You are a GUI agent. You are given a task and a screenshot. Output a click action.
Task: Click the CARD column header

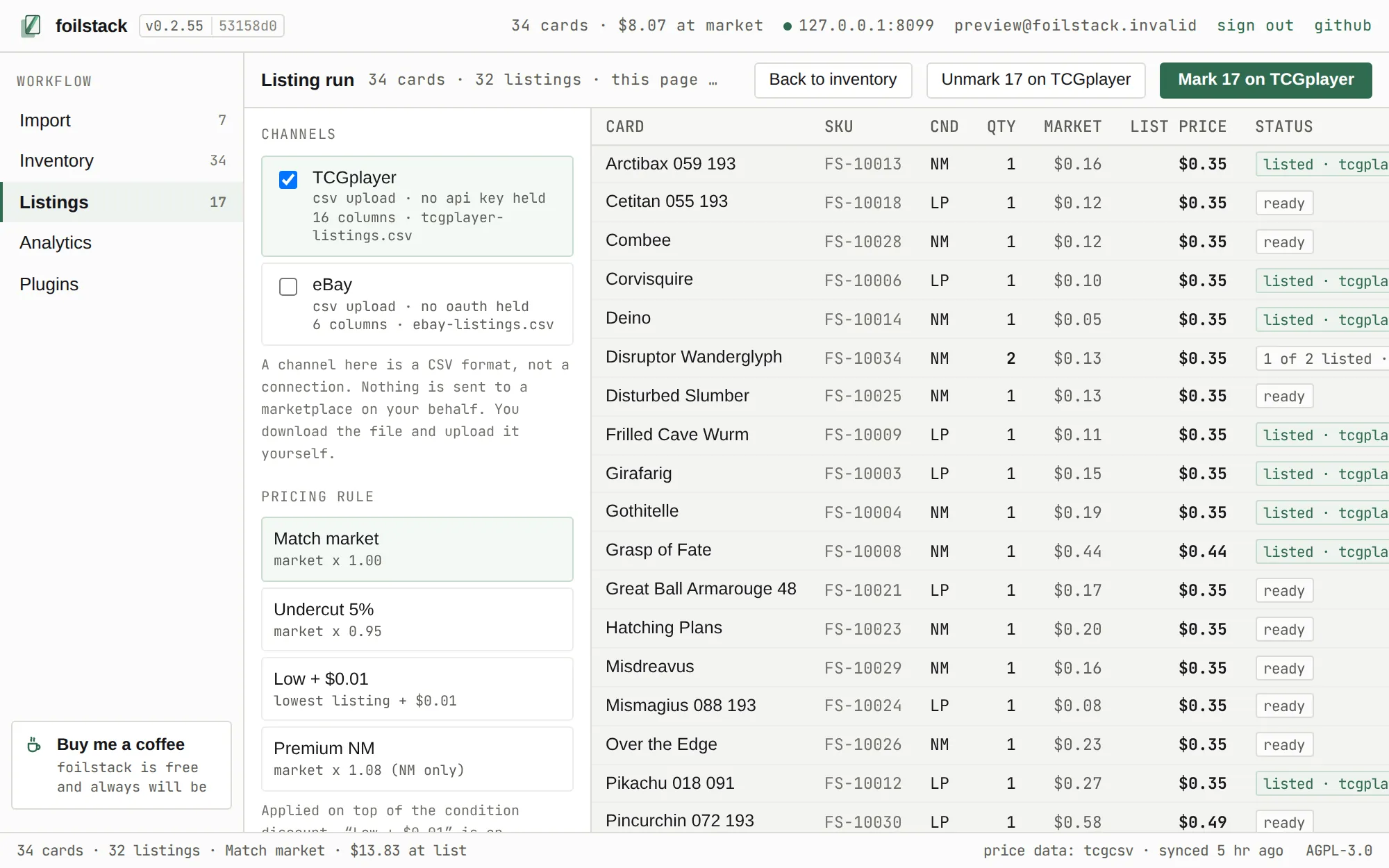(x=624, y=126)
